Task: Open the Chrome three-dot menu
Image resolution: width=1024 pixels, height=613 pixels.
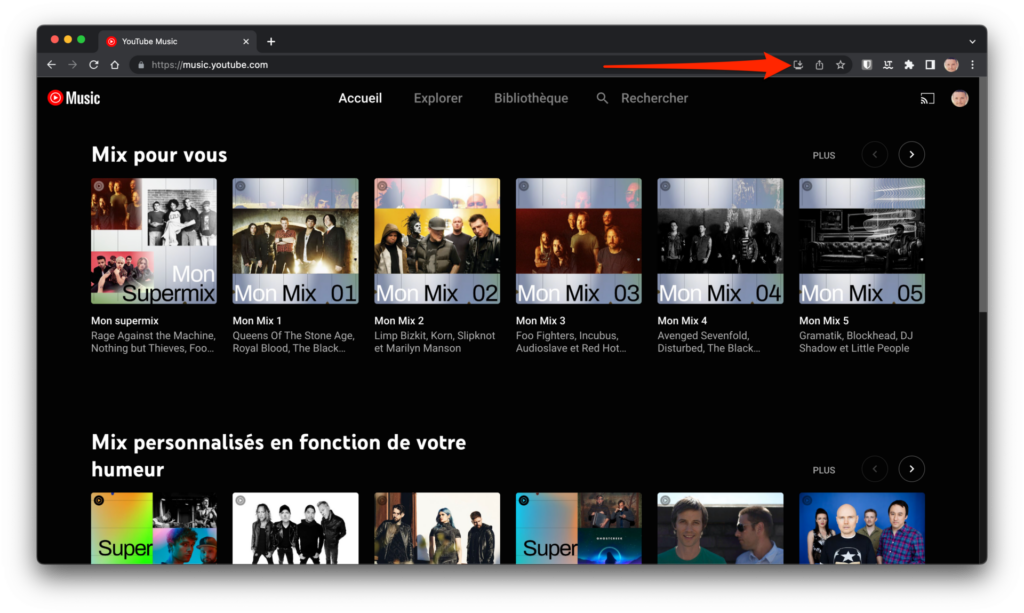Action: tap(972, 65)
